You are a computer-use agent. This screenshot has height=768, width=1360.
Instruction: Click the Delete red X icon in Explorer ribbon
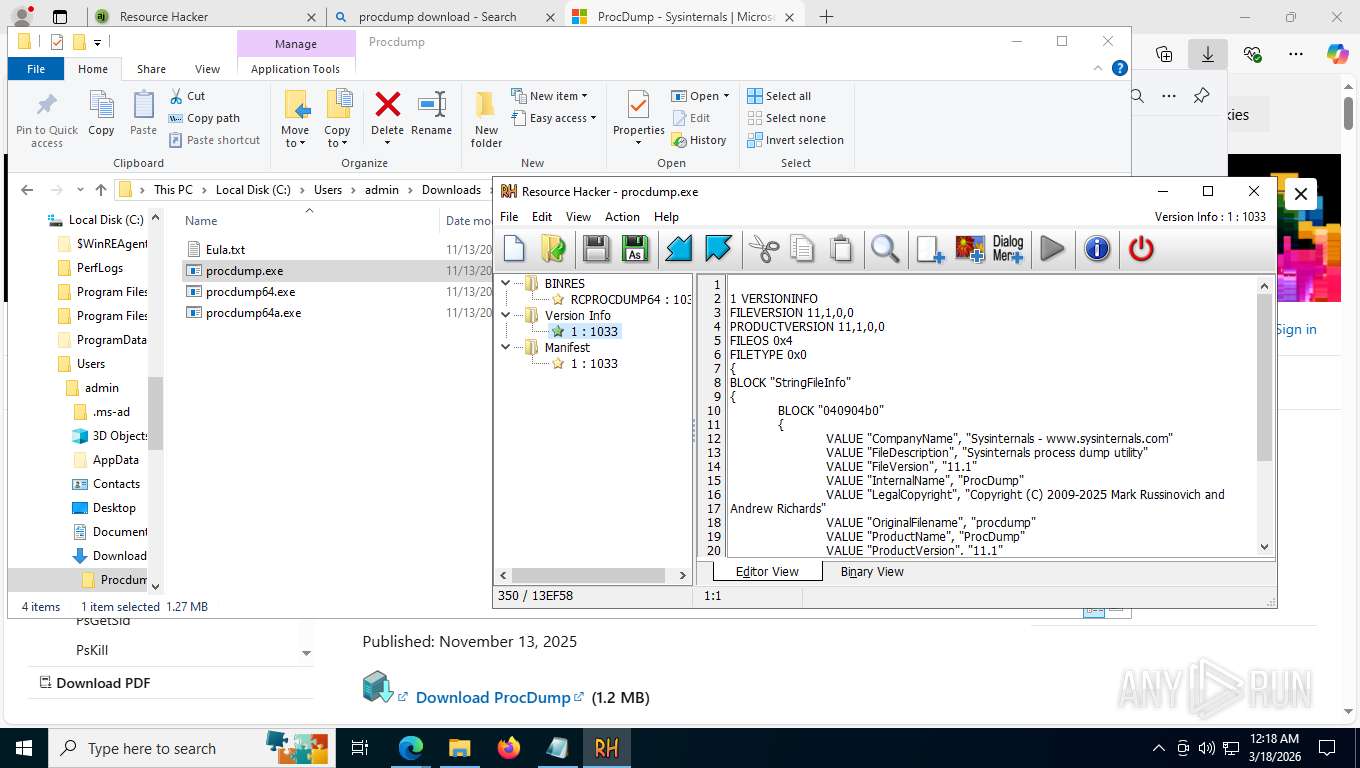(387, 104)
